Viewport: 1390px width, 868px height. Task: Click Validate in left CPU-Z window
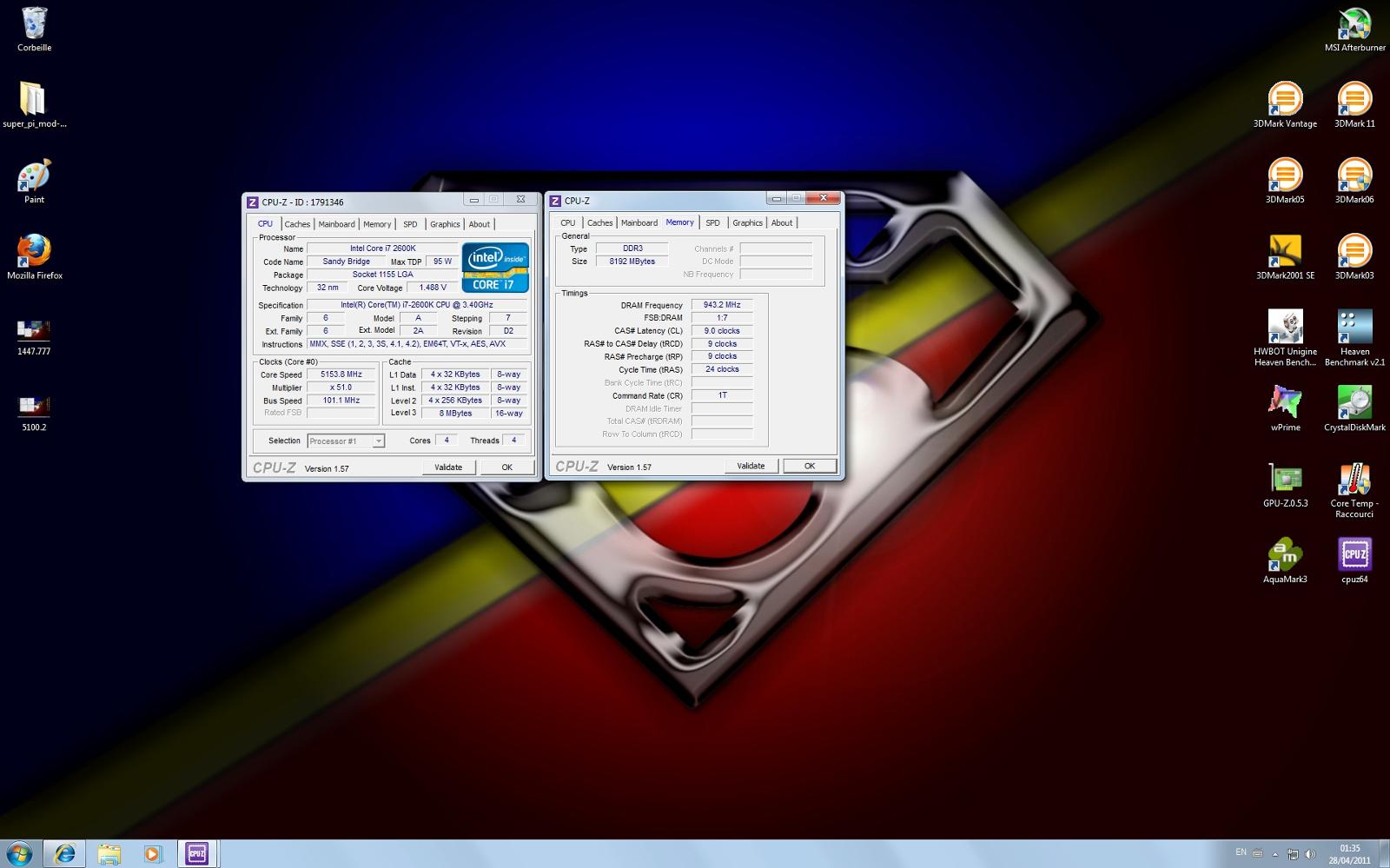pyautogui.click(x=448, y=467)
